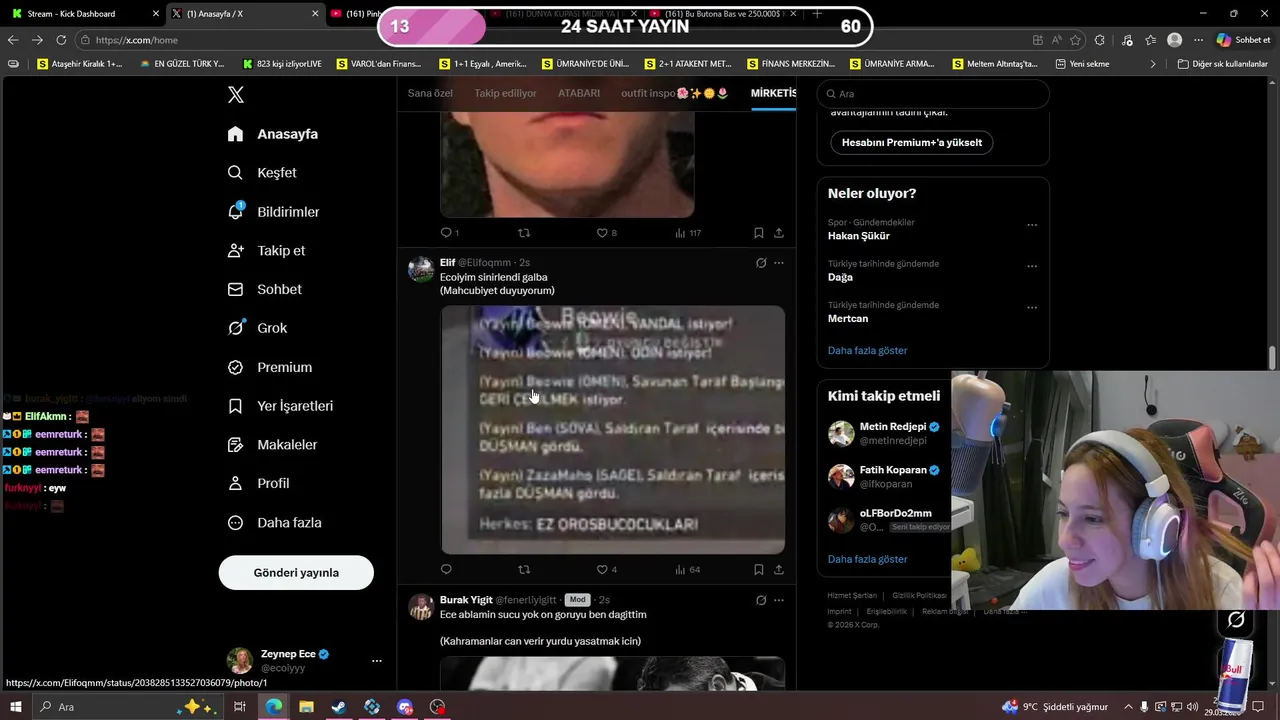Viewport: 1280px width, 720px height.
Task: Go back in the browser
Action: click(13, 40)
